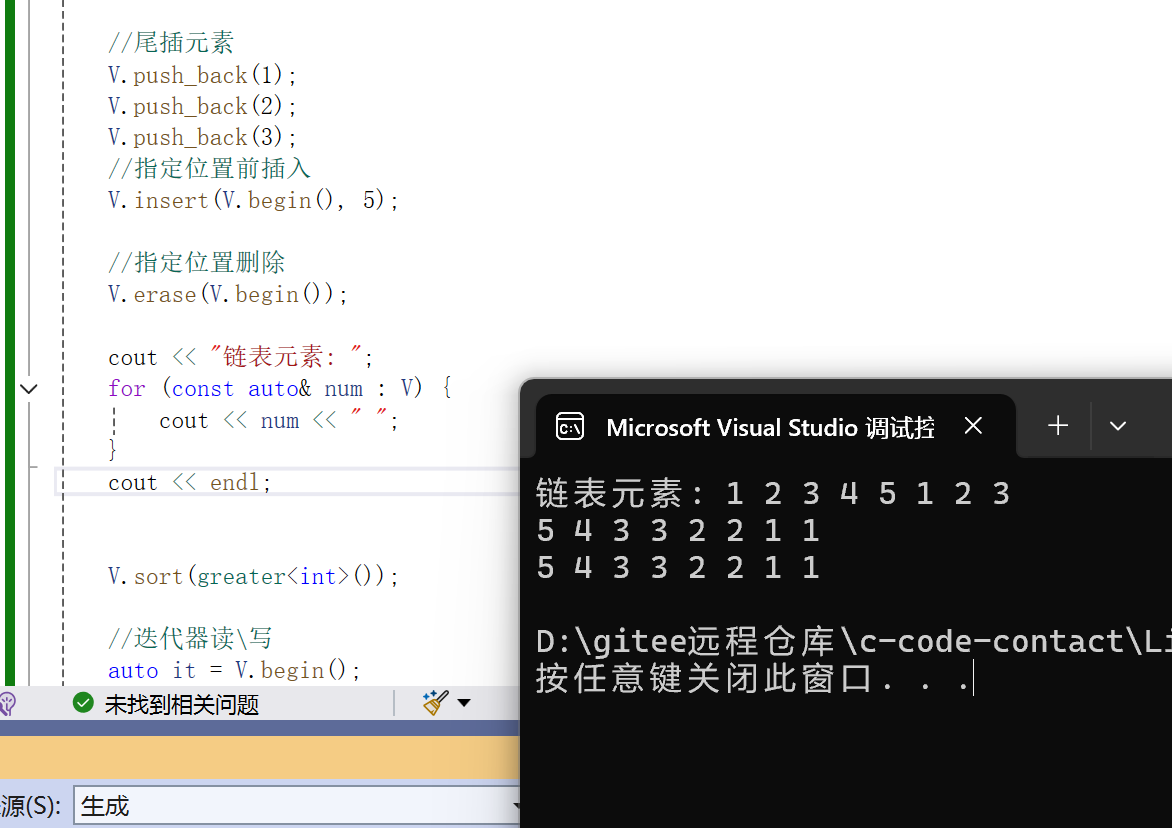
Task: Click the green no-issues checkmark icon
Action: click(83, 702)
